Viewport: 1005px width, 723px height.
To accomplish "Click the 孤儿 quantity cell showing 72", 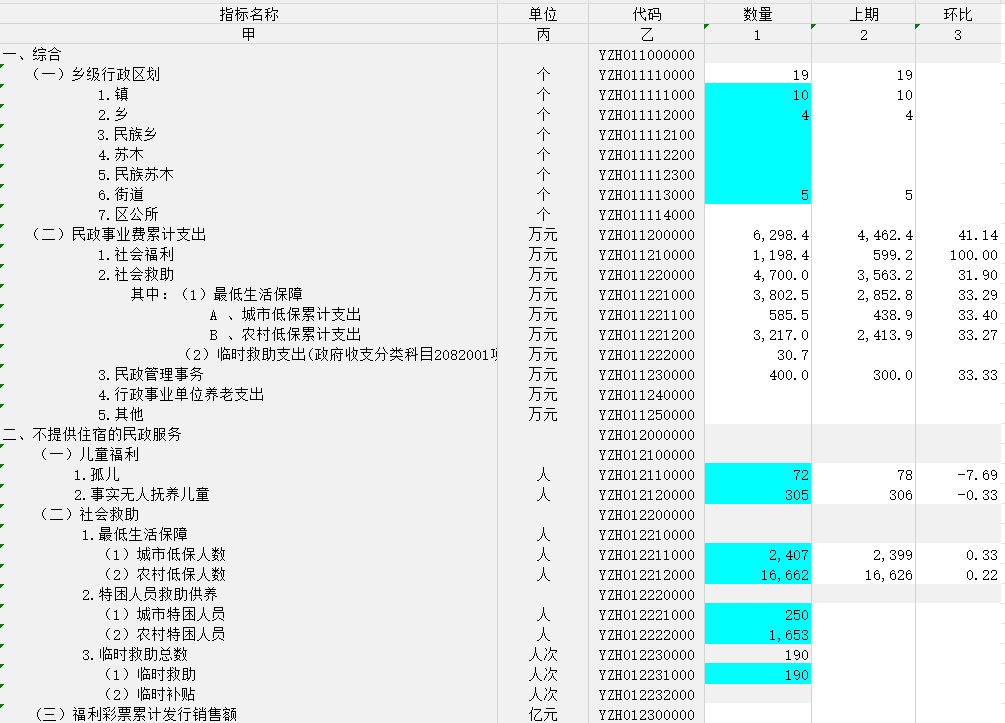I will click(x=758, y=475).
